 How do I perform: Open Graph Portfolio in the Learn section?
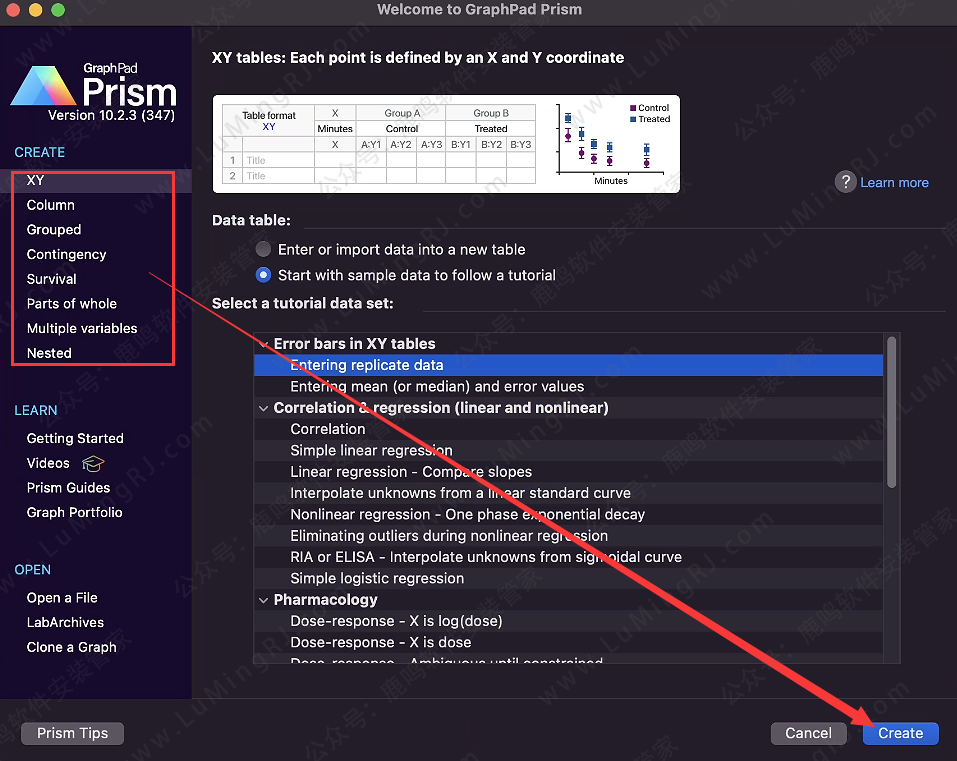coord(75,512)
